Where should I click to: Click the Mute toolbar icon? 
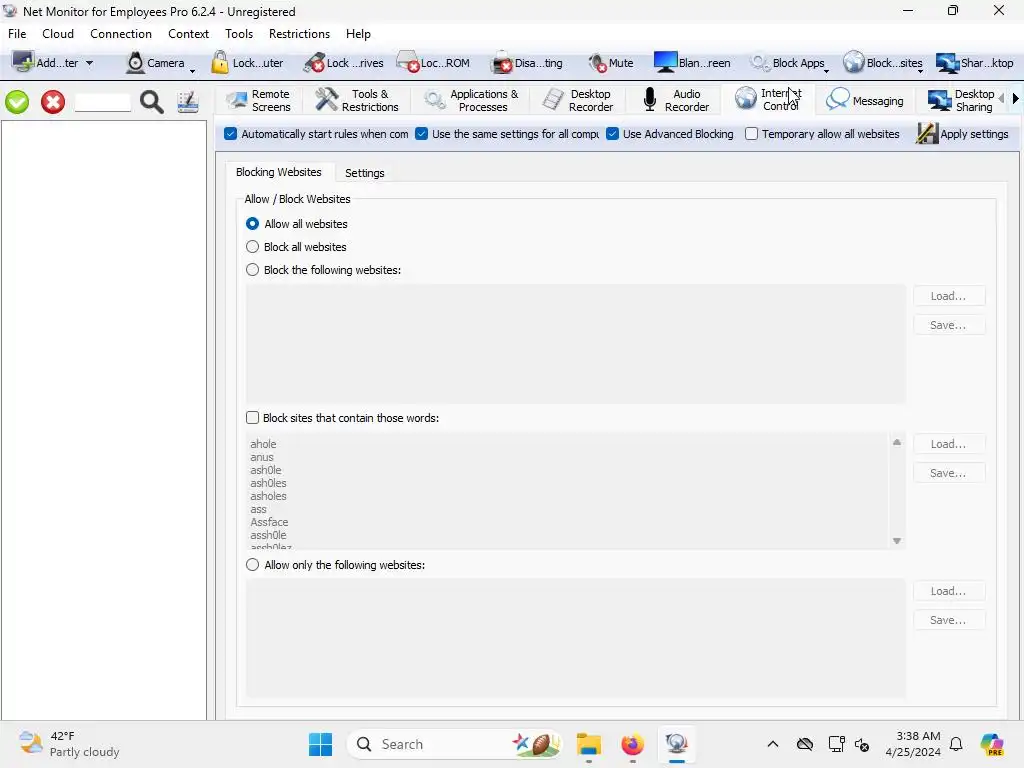(x=597, y=63)
